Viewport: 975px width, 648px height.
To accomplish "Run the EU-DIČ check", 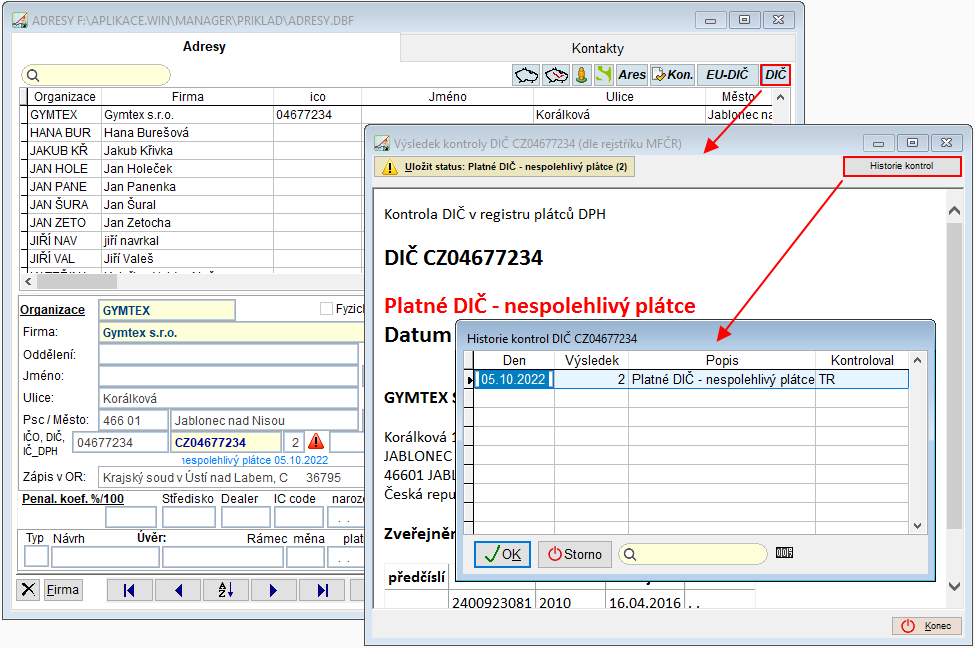I will (727, 75).
